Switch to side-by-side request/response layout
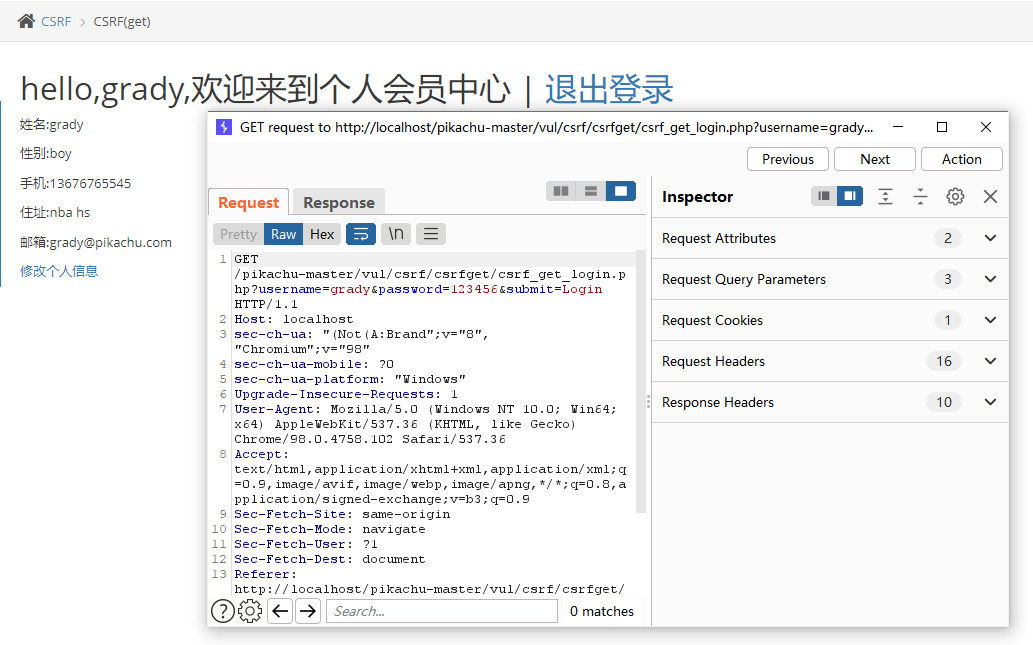1033x645 pixels. pos(561,191)
